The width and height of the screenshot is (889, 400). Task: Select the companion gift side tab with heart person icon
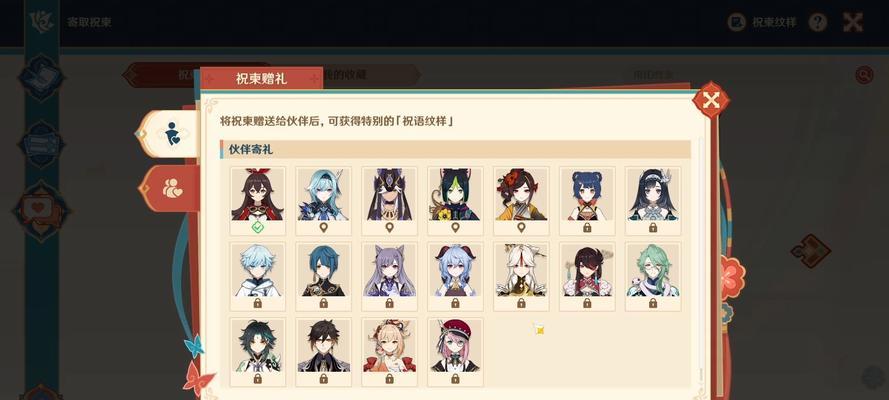pos(172,134)
